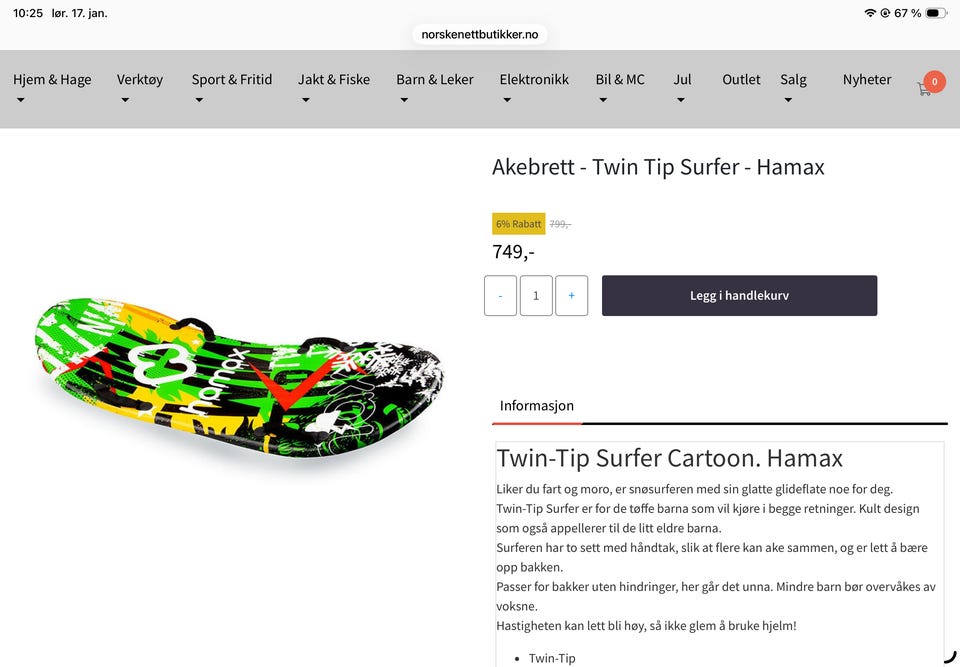Expand the Hjem & Hage dropdown arrow
Viewport: 960px width, 667px height.
click(21, 100)
